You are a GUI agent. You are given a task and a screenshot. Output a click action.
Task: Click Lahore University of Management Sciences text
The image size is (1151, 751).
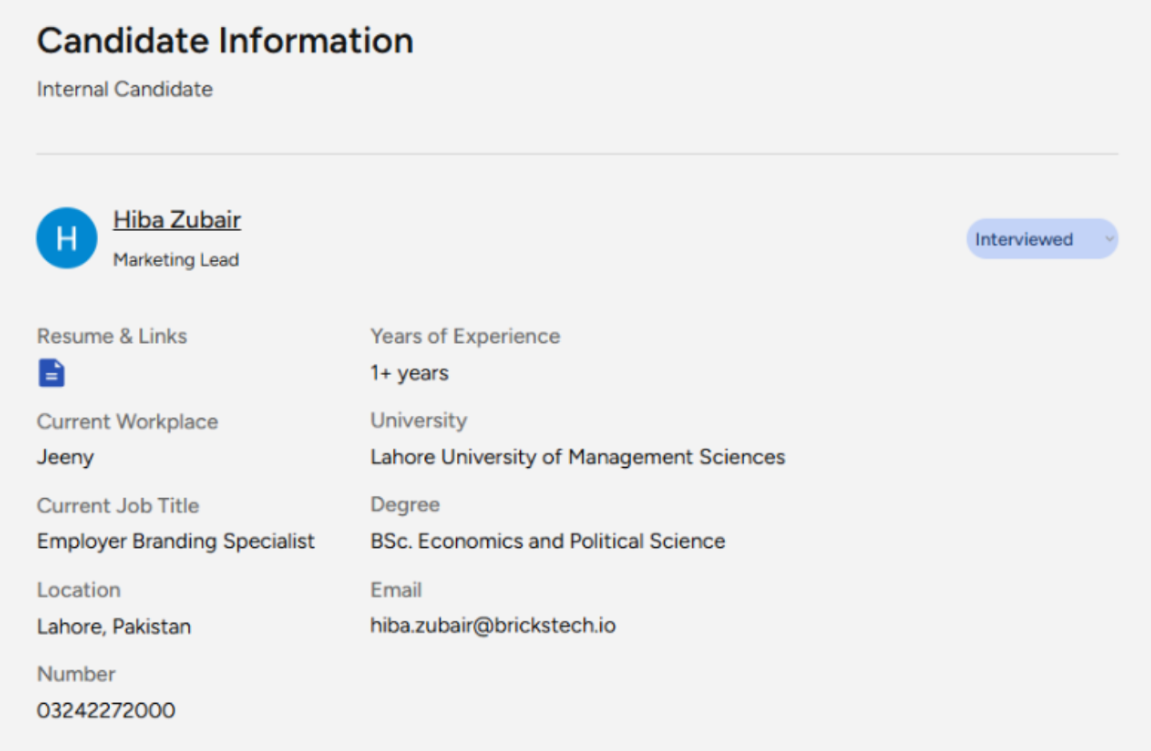click(577, 457)
